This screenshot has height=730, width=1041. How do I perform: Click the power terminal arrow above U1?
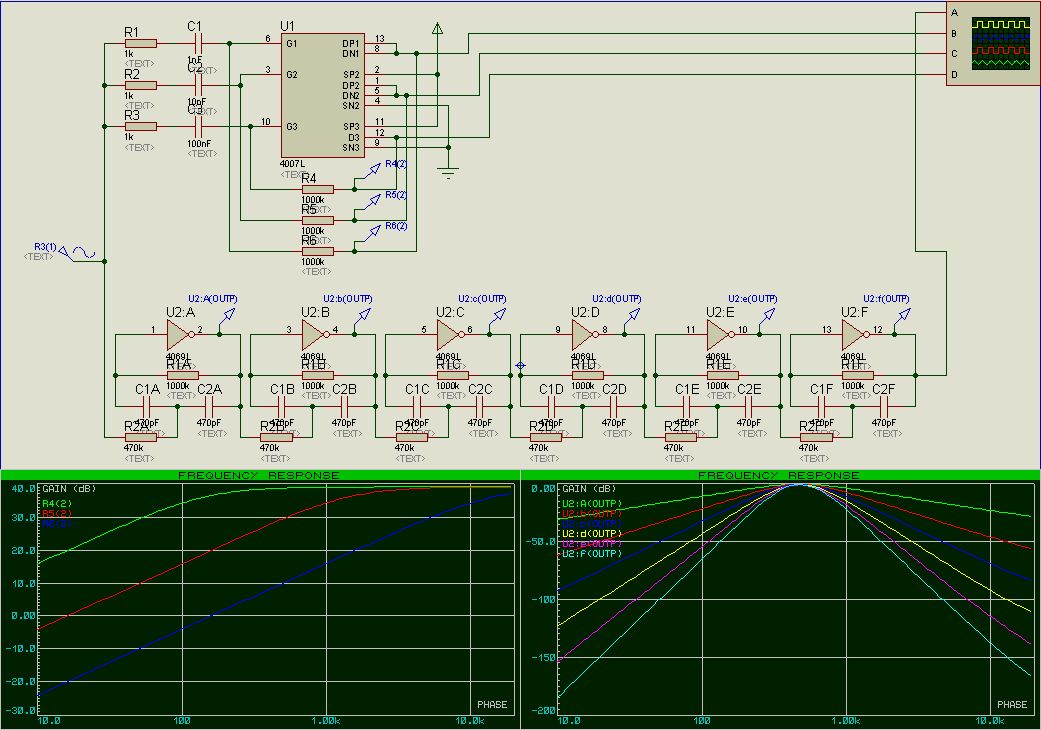(x=436, y=28)
